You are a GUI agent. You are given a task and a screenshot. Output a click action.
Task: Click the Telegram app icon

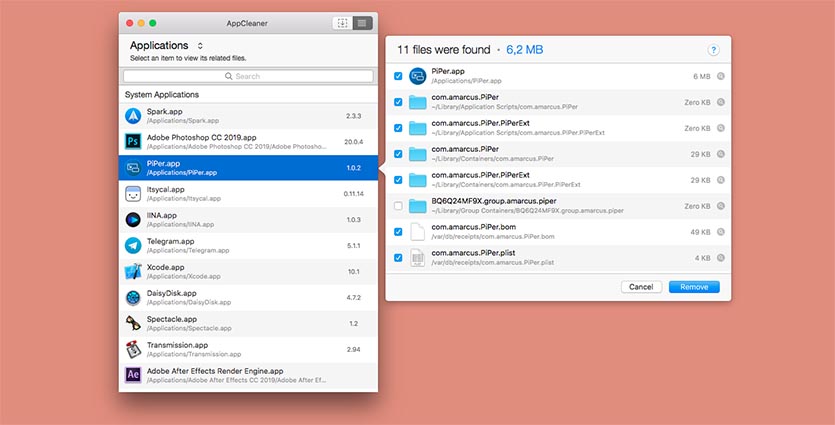[x=133, y=246]
